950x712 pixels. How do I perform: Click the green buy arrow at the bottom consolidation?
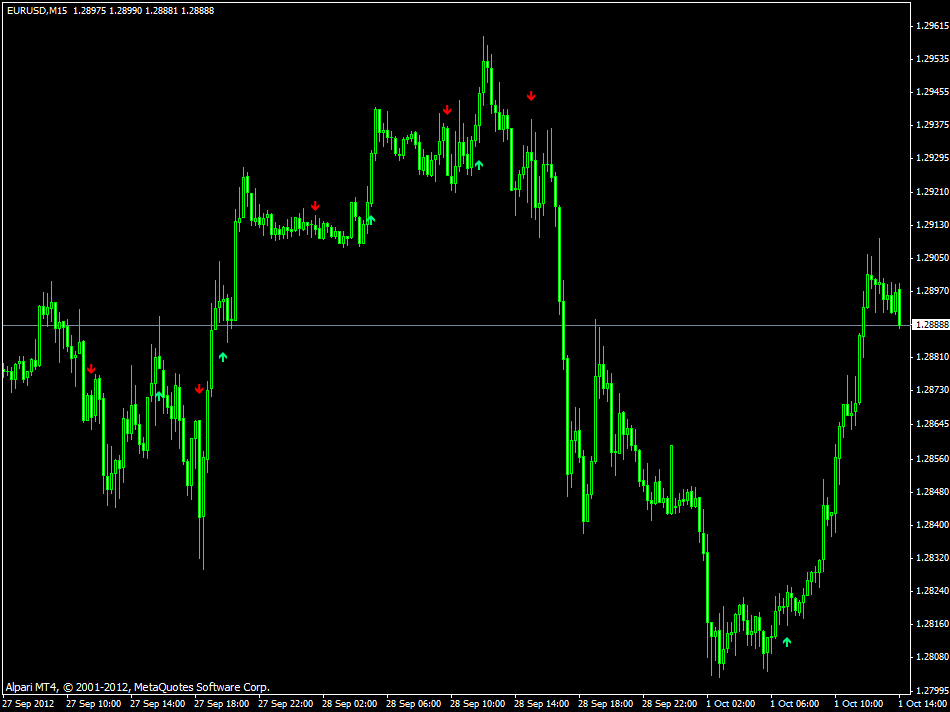click(x=786, y=643)
